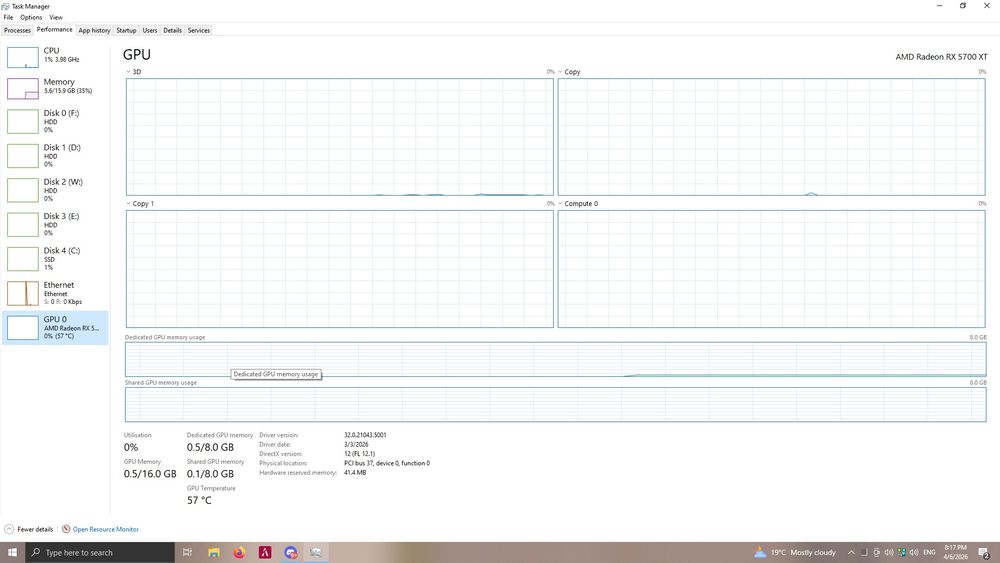Open the blue chat app with badge
This screenshot has width=1000, height=563.
(x=291, y=552)
